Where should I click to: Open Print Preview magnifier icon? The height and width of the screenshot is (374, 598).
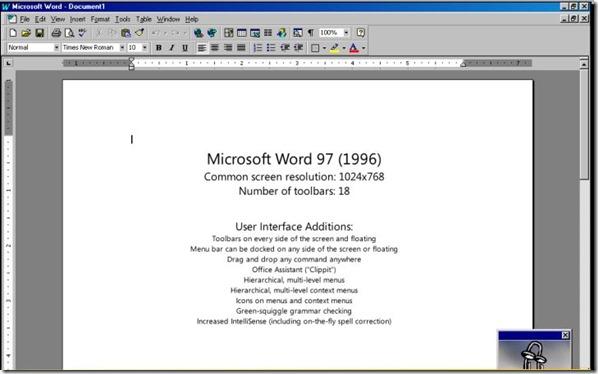69,33
